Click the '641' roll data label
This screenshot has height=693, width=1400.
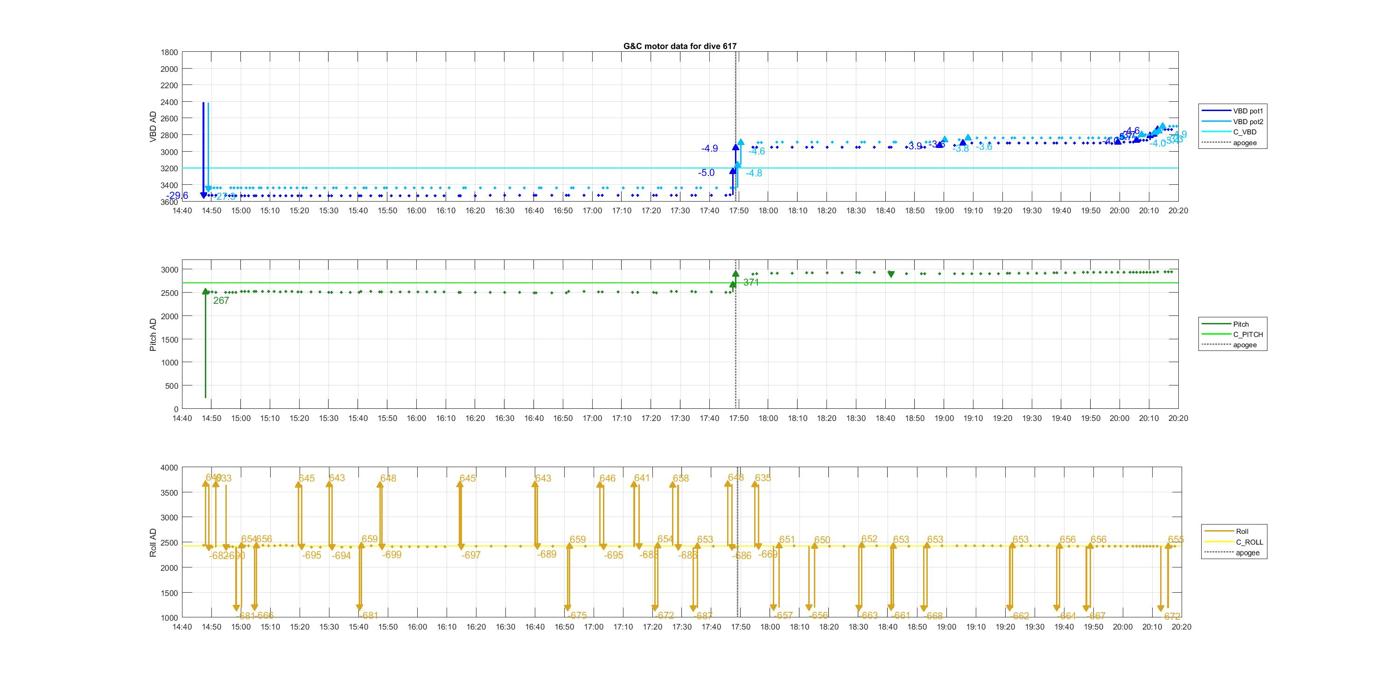642,478
